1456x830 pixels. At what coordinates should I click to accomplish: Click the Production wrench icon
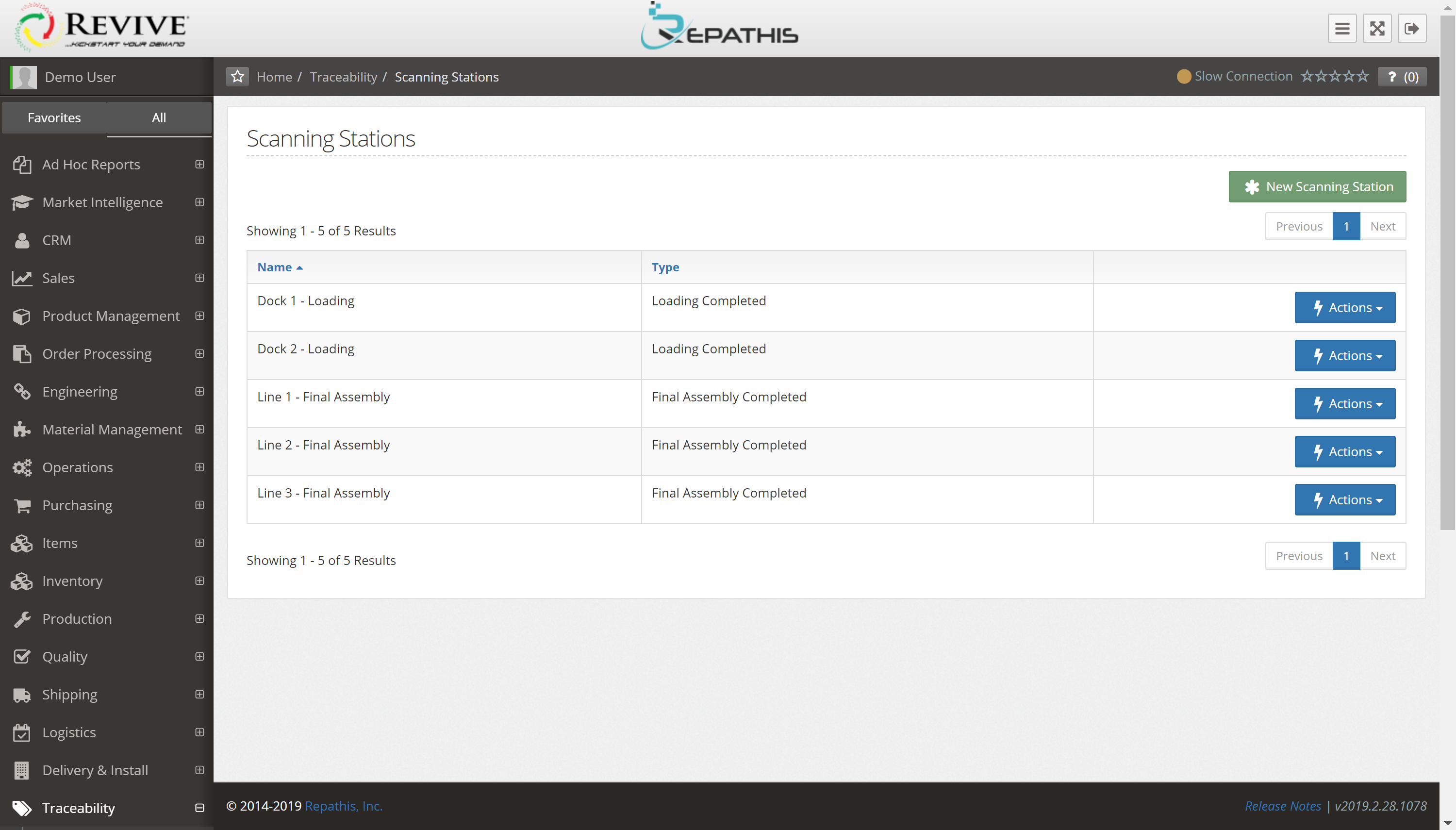pyautogui.click(x=22, y=619)
